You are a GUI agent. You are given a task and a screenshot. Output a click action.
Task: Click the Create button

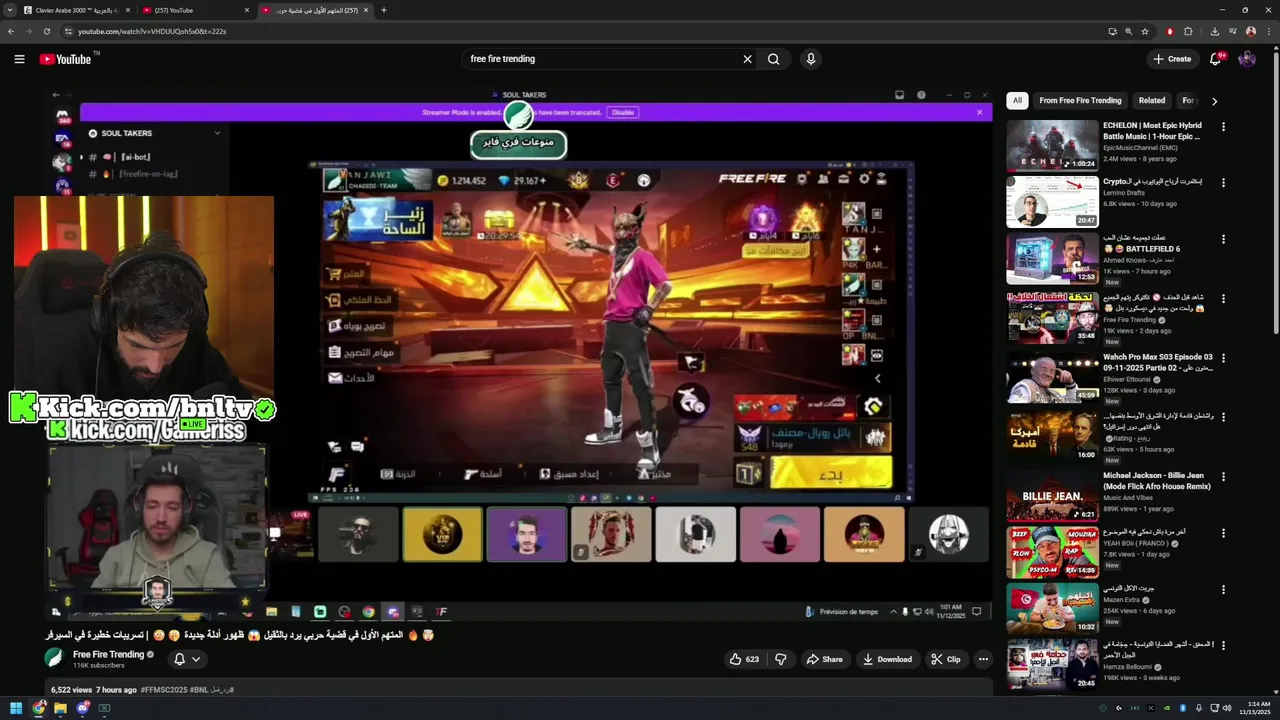pyautogui.click(x=1172, y=59)
